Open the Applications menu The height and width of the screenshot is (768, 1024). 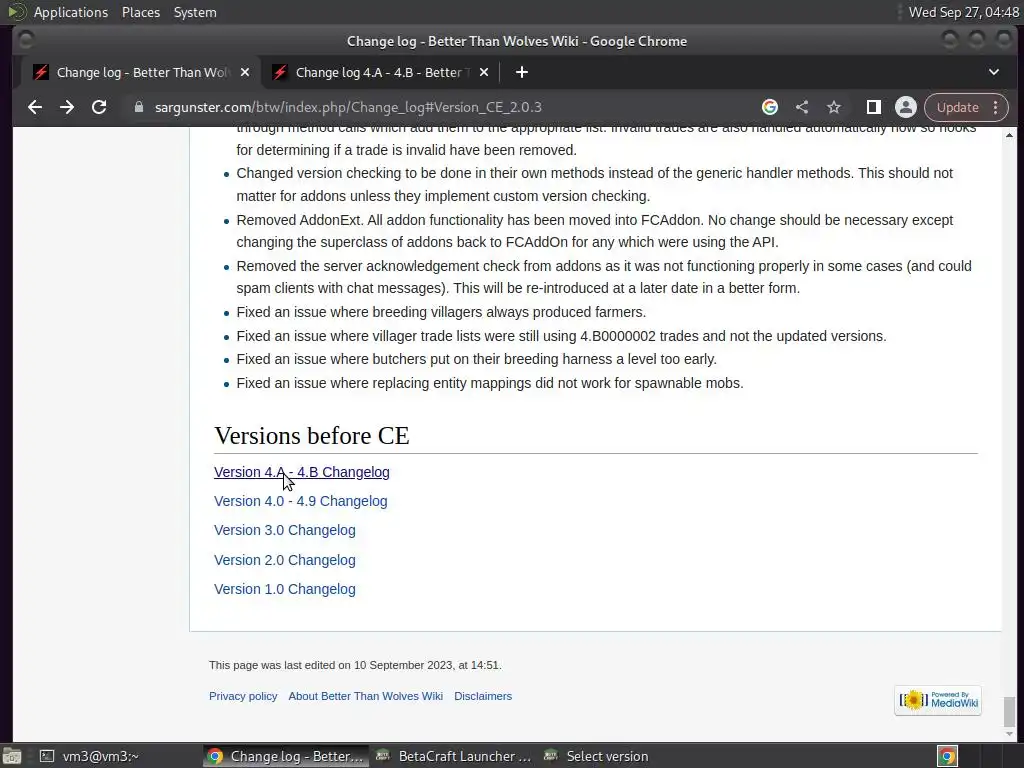point(71,12)
